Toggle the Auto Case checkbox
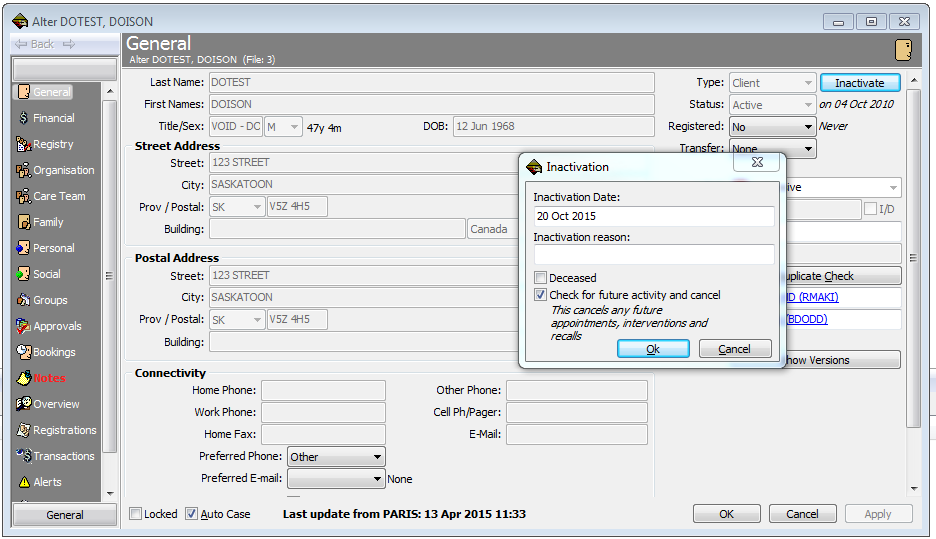This screenshot has width=936, height=539. tap(191, 514)
